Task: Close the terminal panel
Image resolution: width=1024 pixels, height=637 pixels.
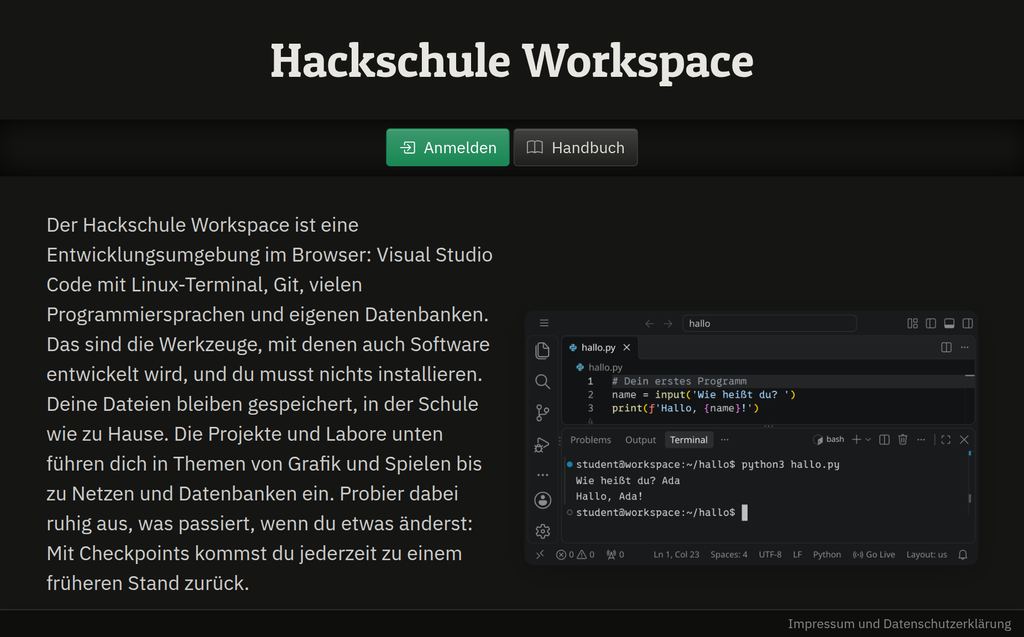Action: 964,440
